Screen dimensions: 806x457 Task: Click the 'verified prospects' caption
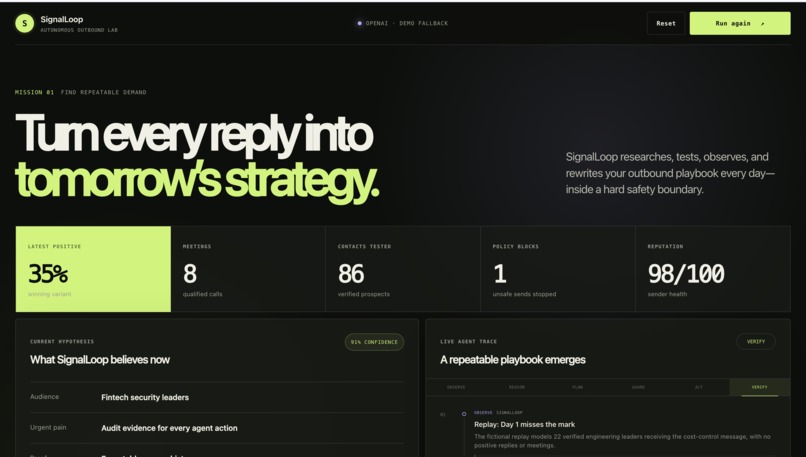pos(363,294)
